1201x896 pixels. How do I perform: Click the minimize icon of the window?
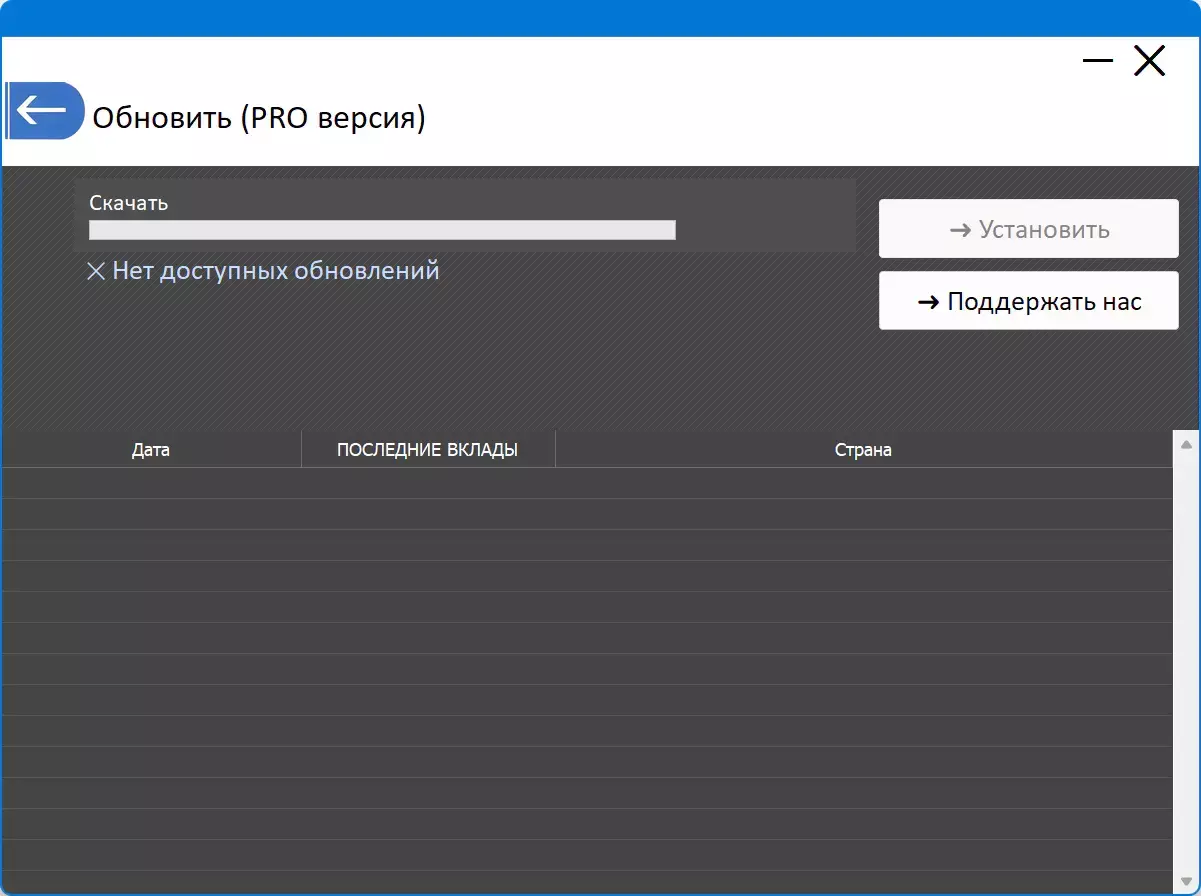pos(1097,61)
